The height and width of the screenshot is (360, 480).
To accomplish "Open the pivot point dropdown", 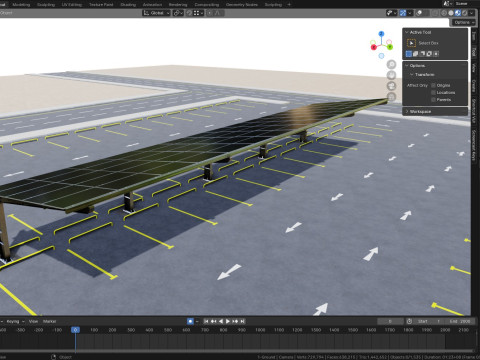I will click(x=178, y=13).
